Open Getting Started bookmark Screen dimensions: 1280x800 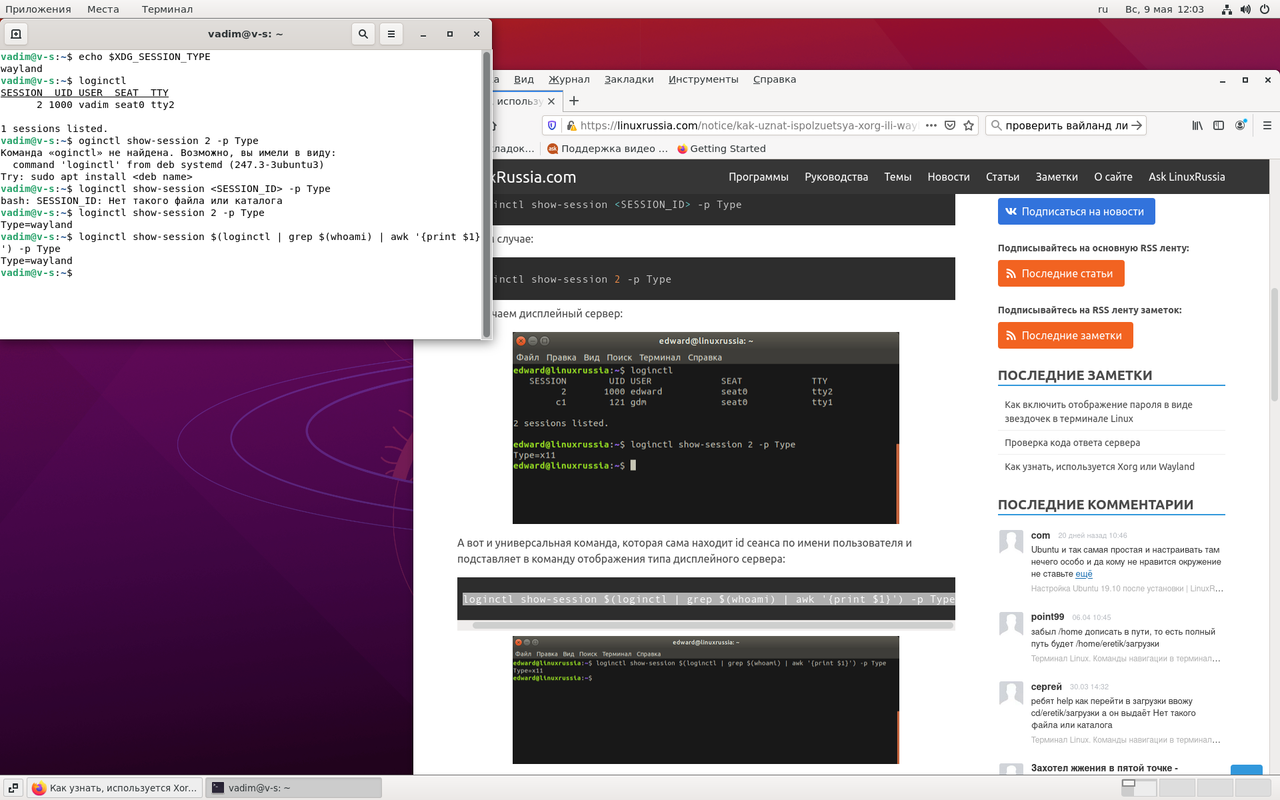pyautogui.click(x=721, y=149)
